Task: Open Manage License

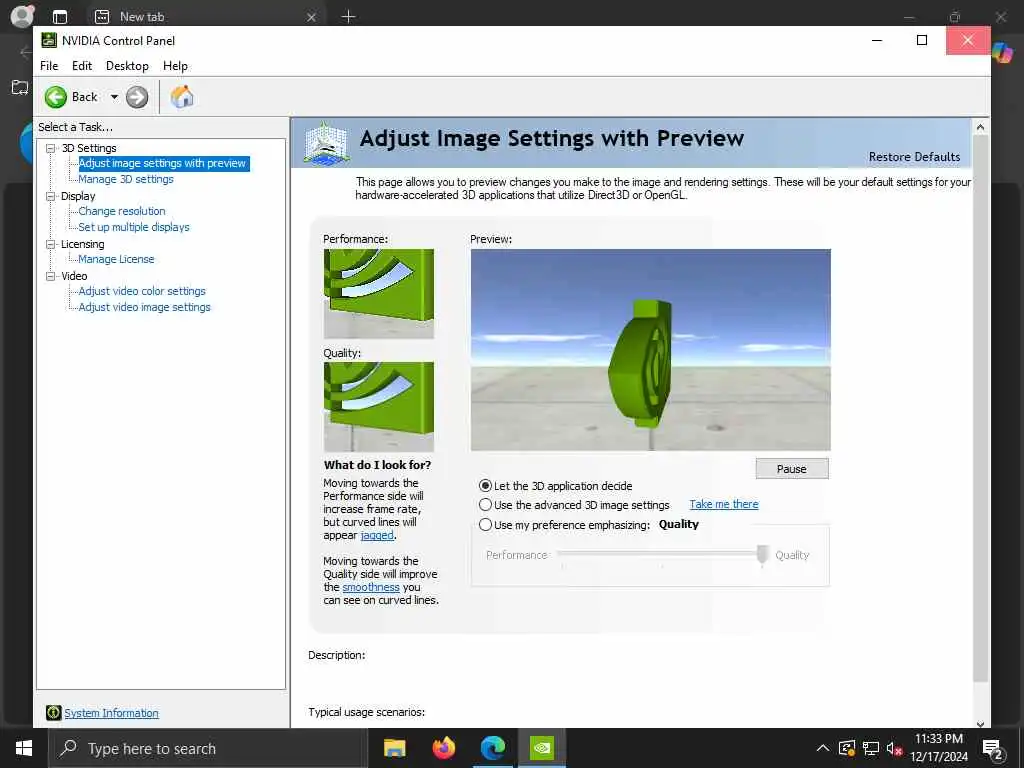Action: 116,259
